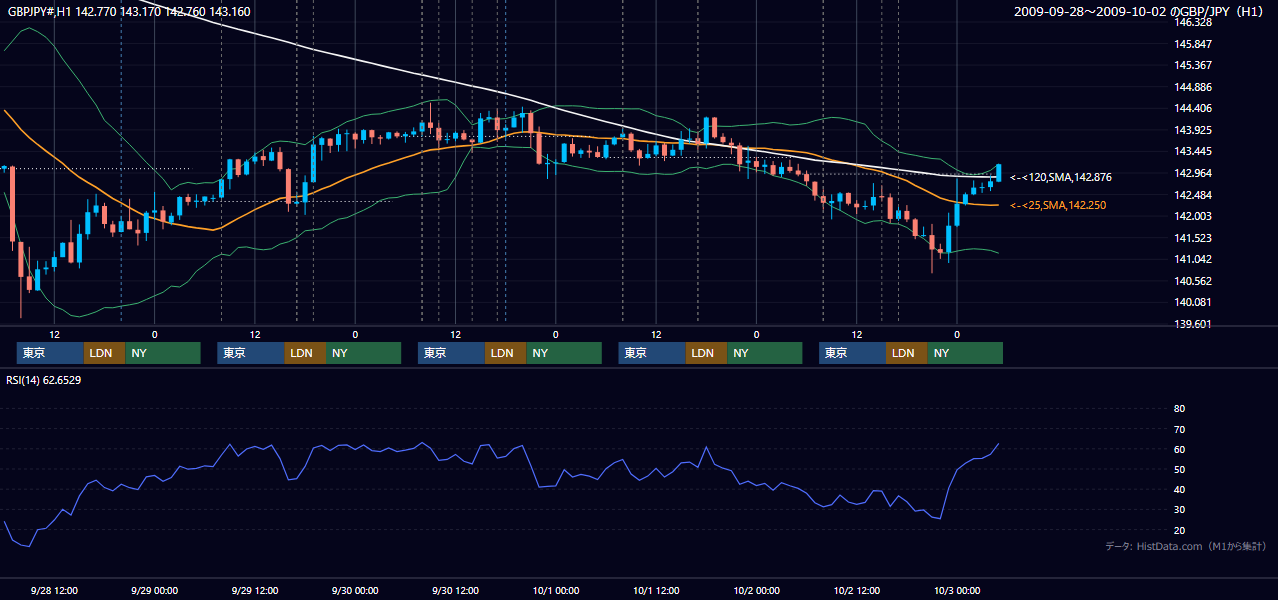Click RSI scale level 30
This screenshot has height=600, width=1278.
tap(1179, 510)
